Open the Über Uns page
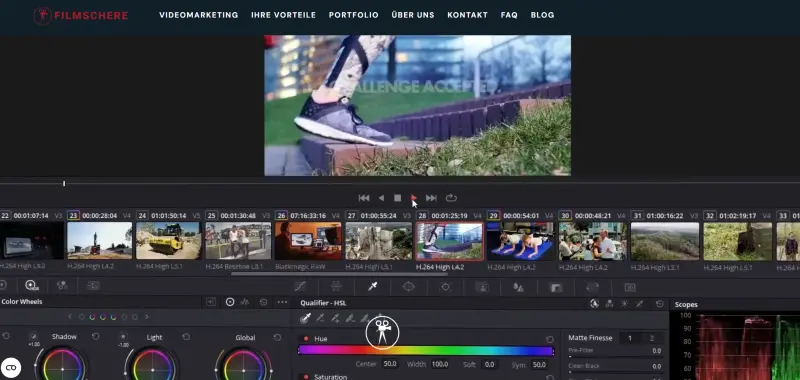The image size is (800, 380). pyautogui.click(x=413, y=15)
